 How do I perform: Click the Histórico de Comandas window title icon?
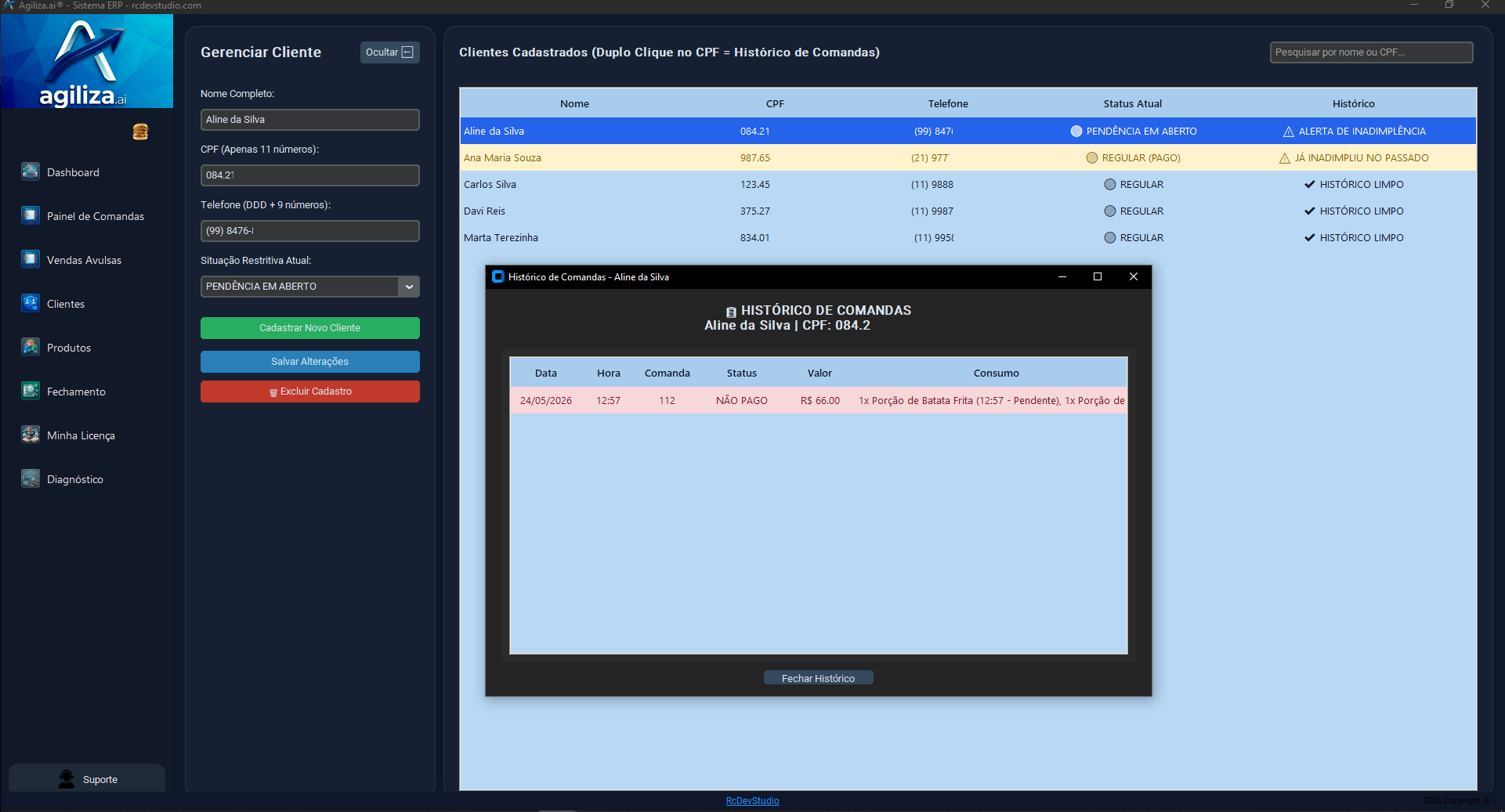[497, 276]
